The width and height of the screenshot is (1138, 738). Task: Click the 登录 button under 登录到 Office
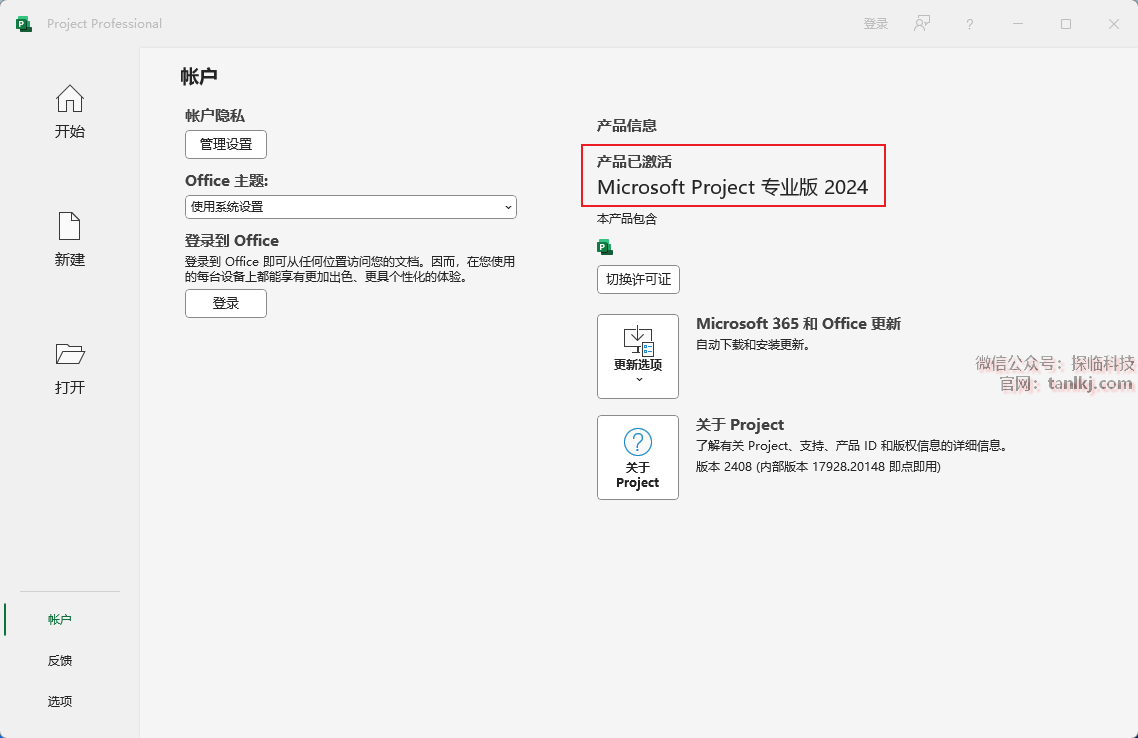click(x=226, y=303)
